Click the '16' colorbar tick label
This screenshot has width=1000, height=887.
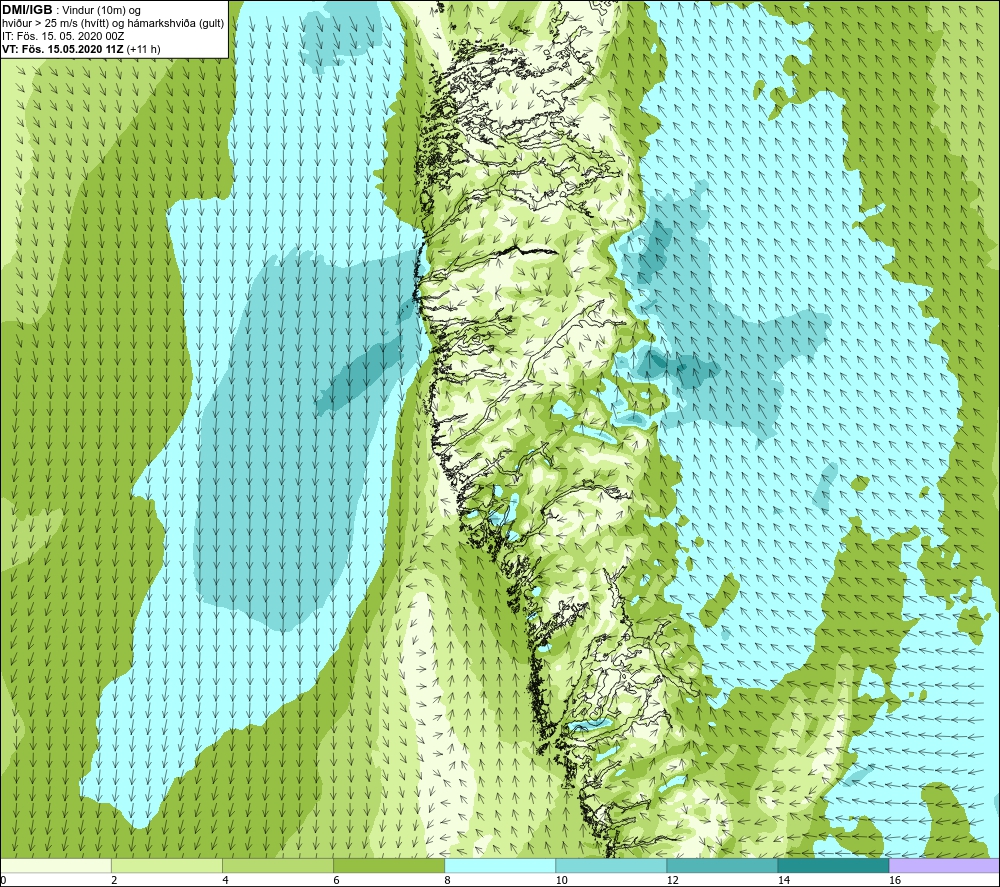(x=894, y=880)
